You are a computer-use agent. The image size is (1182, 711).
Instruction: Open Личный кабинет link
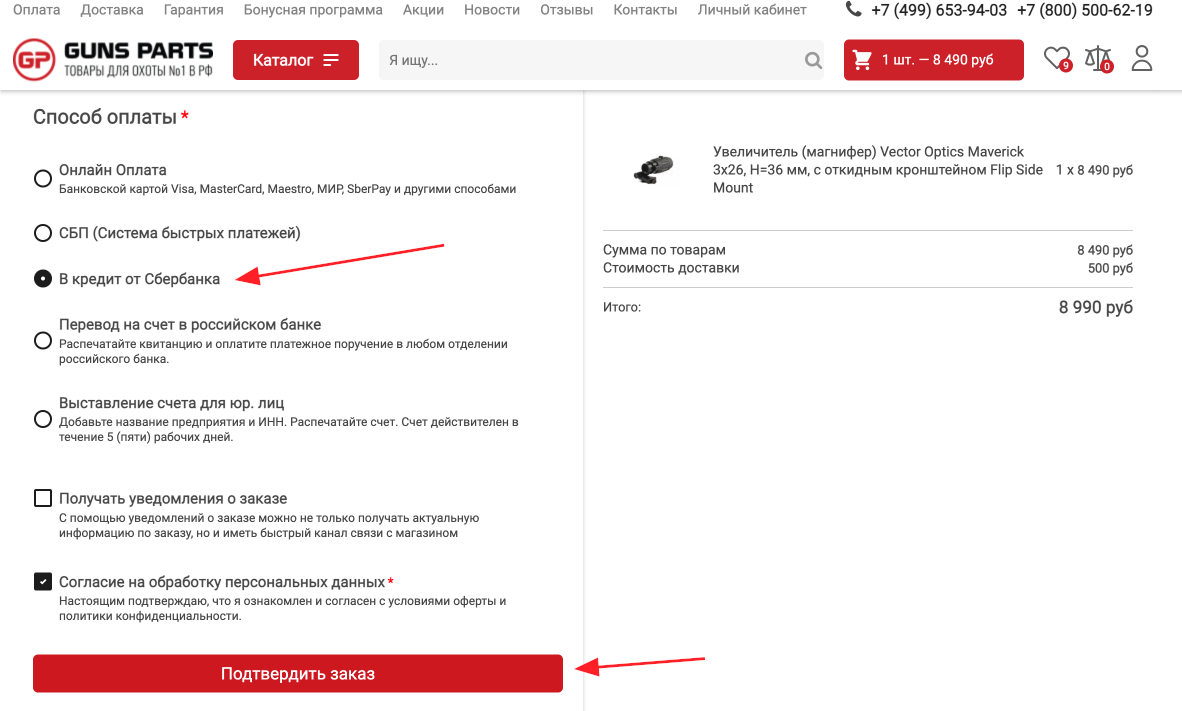(752, 10)
